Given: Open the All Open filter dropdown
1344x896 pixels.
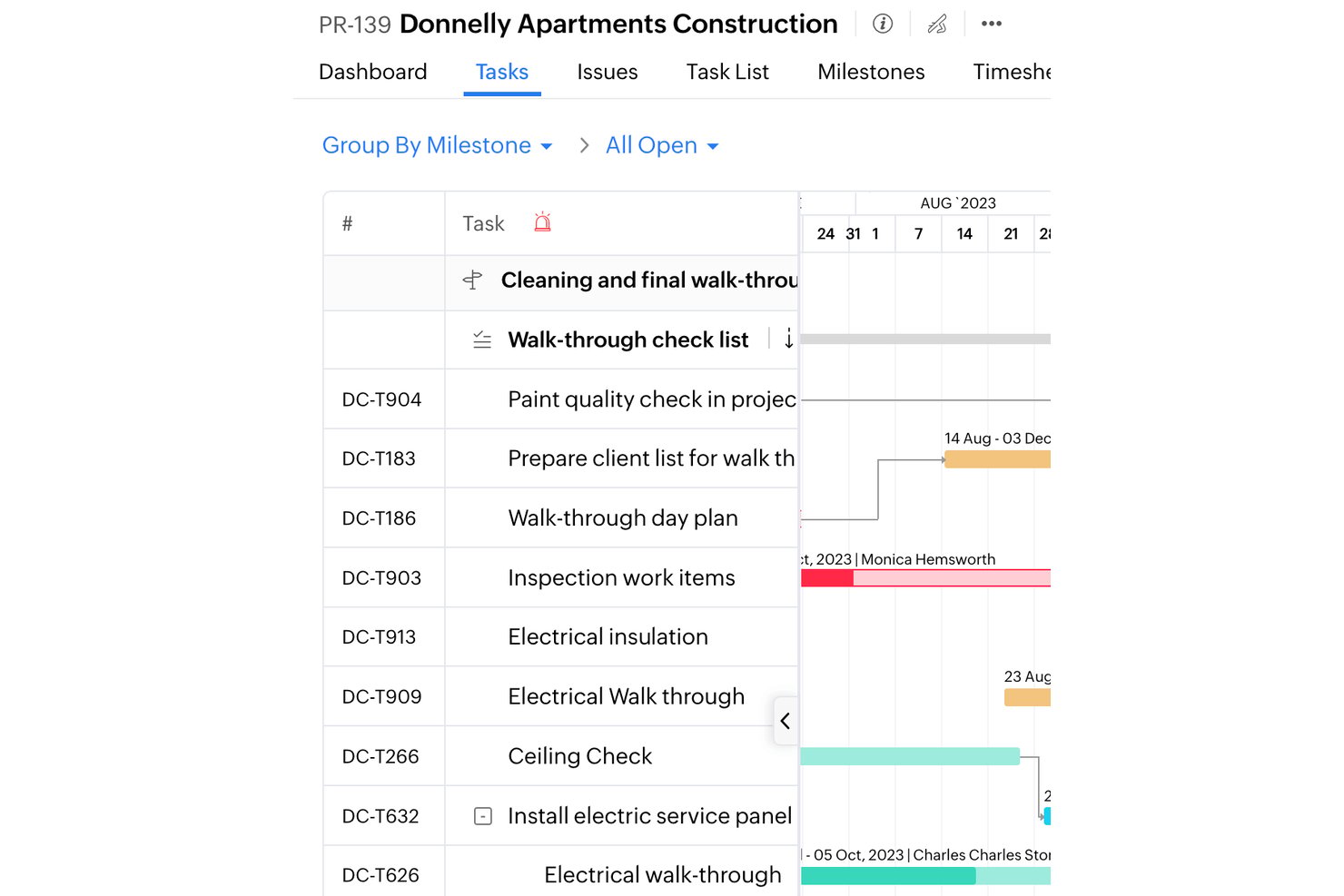Looking at the screenshot, I should point(662,145).
